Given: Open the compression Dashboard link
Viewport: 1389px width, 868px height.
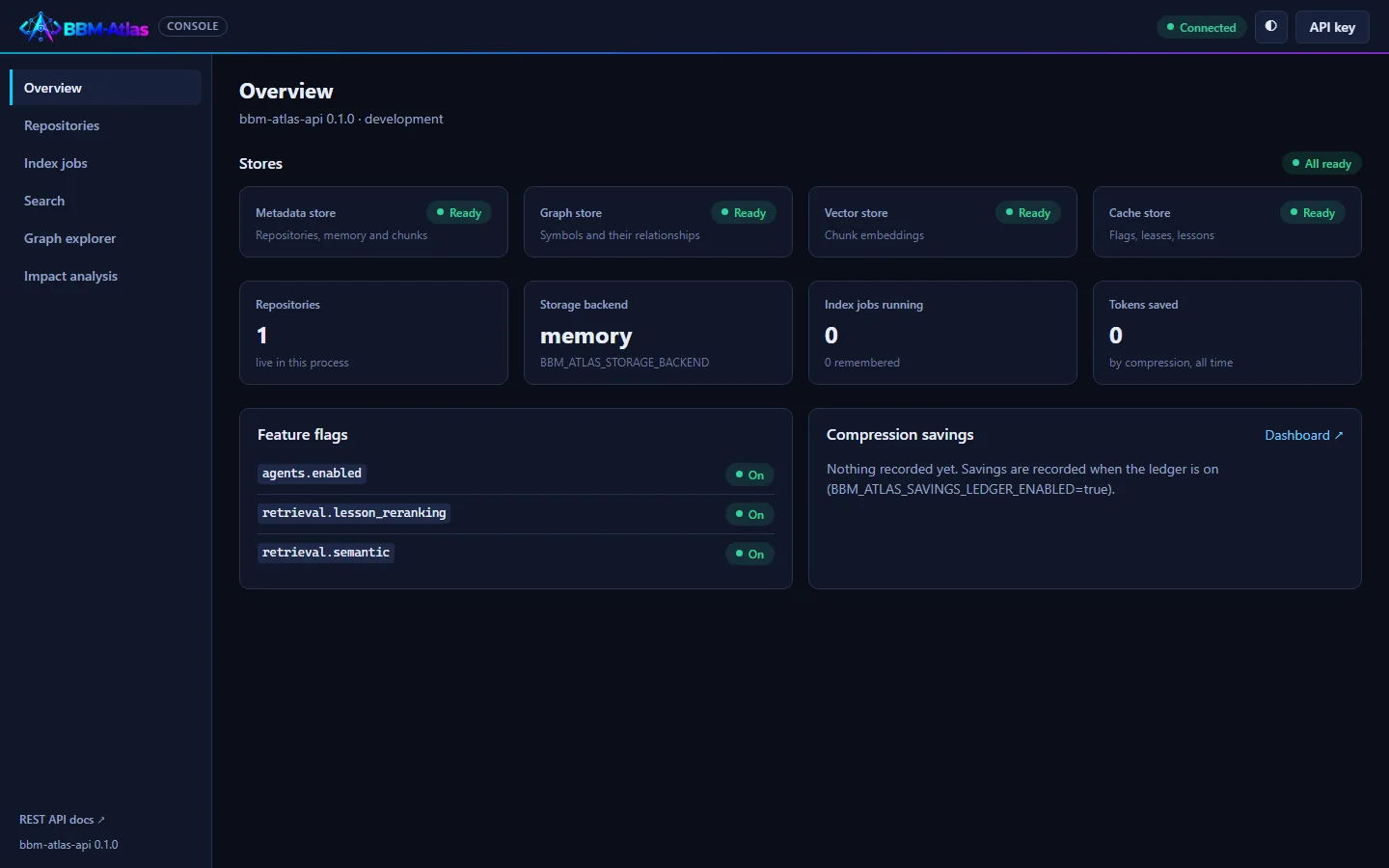Looking at the screenshot, I should coord(1304,435).
